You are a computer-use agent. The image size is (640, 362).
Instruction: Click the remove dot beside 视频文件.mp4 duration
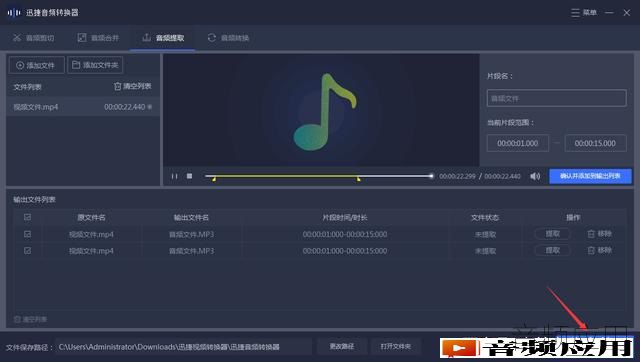pyautogui.click(x=150, y=107)
